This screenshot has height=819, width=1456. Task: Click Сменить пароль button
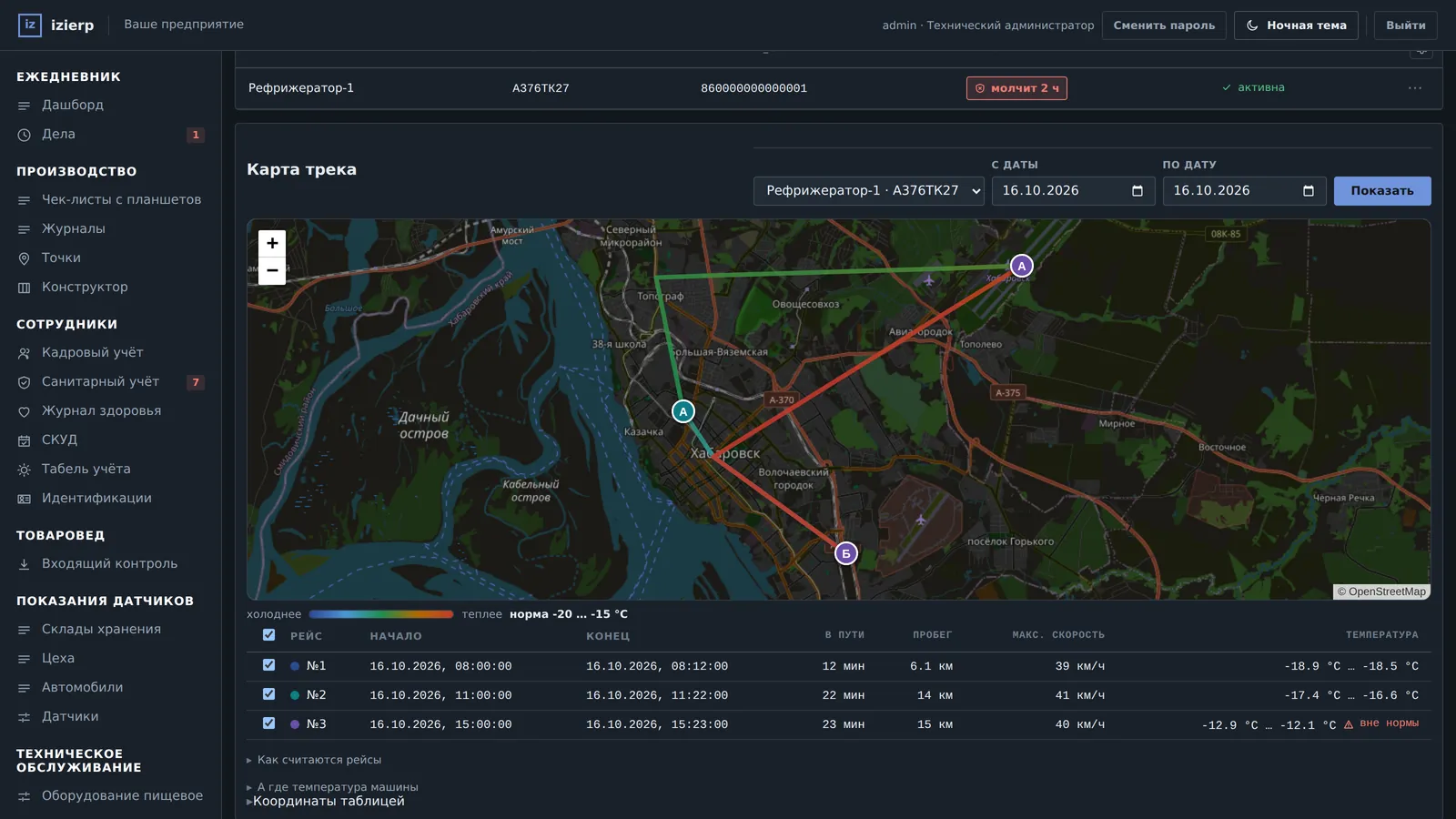[x=1164, y=25]
